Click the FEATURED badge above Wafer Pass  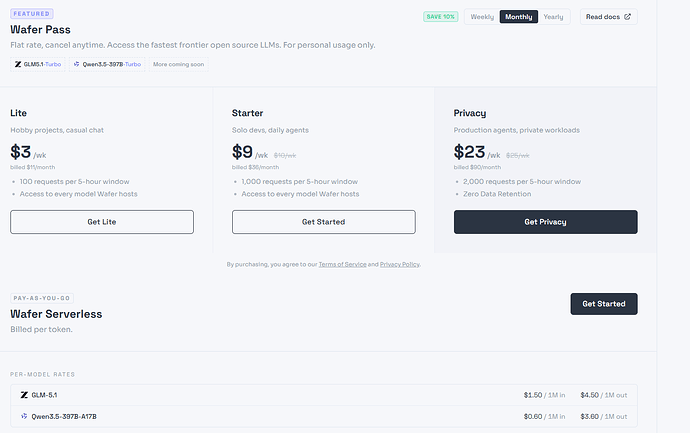(x=32, y=14)
